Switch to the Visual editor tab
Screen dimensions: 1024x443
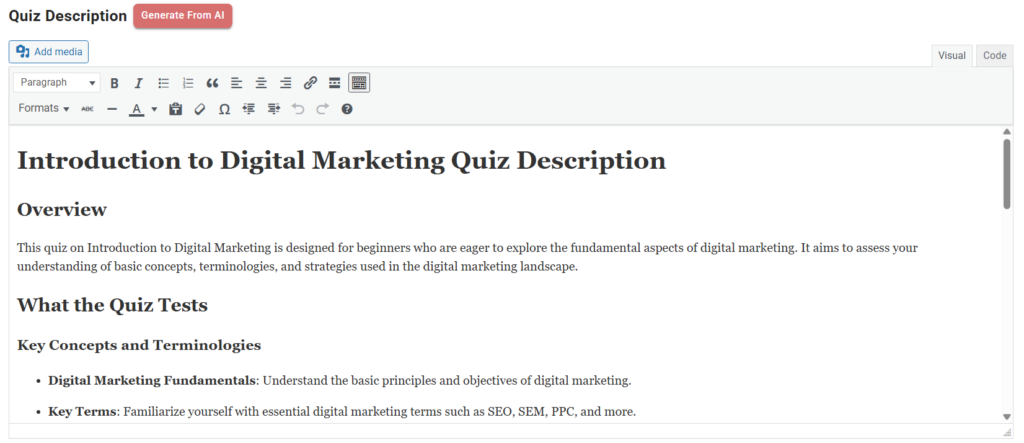[951, 56]
